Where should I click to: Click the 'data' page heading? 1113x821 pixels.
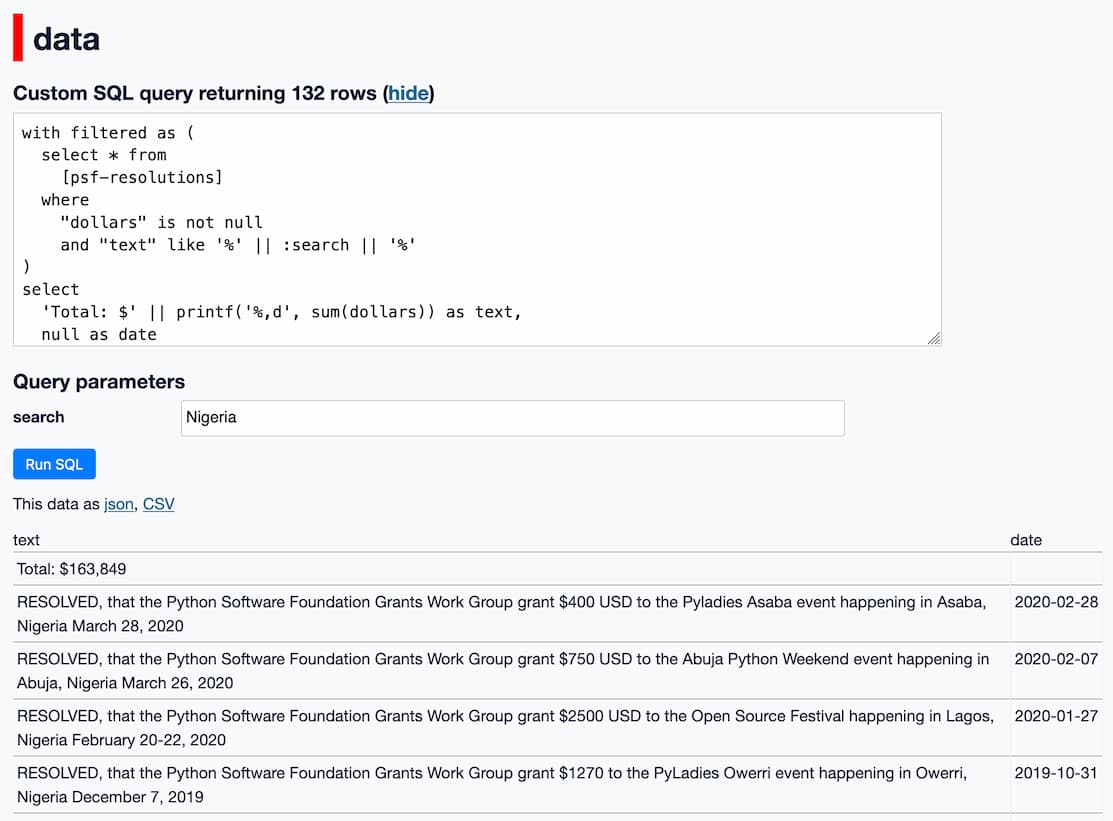66,38
